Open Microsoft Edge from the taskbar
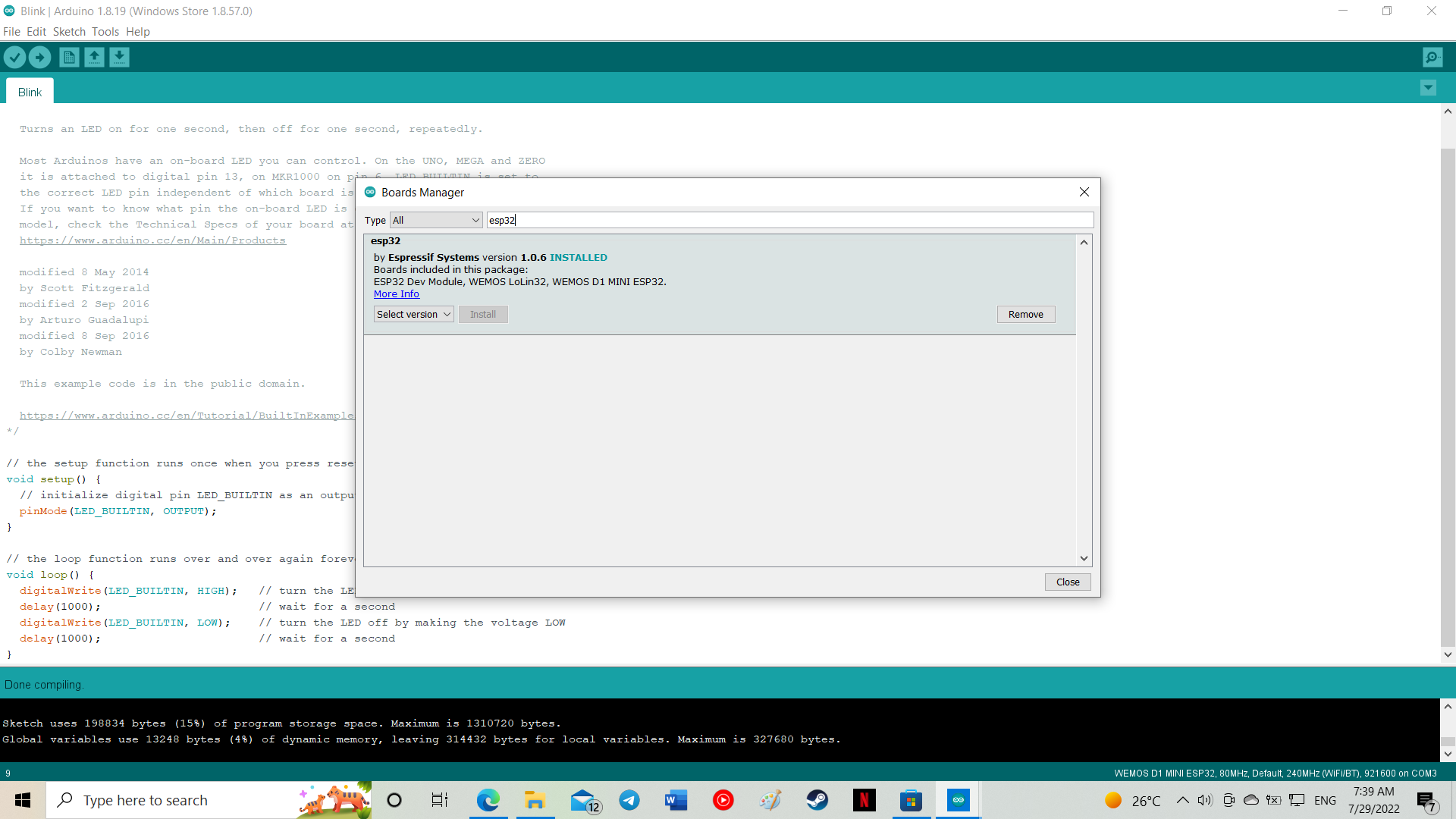Screen dimensions: 1456x819 pos(488,800)
